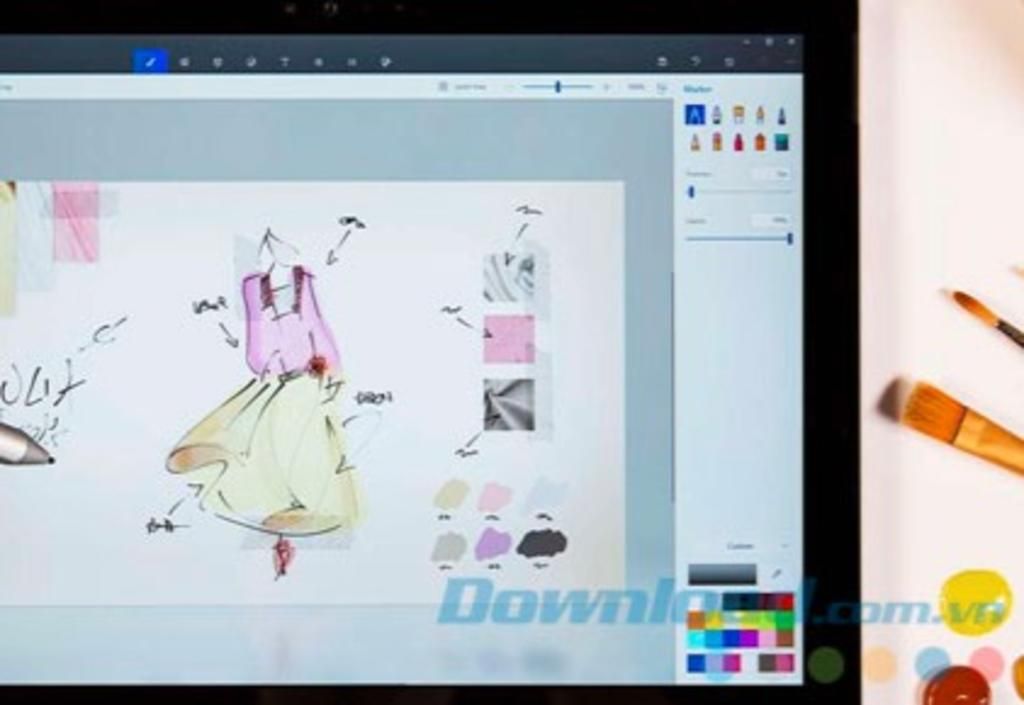Choose the Watercolor brush

(760, 116)
